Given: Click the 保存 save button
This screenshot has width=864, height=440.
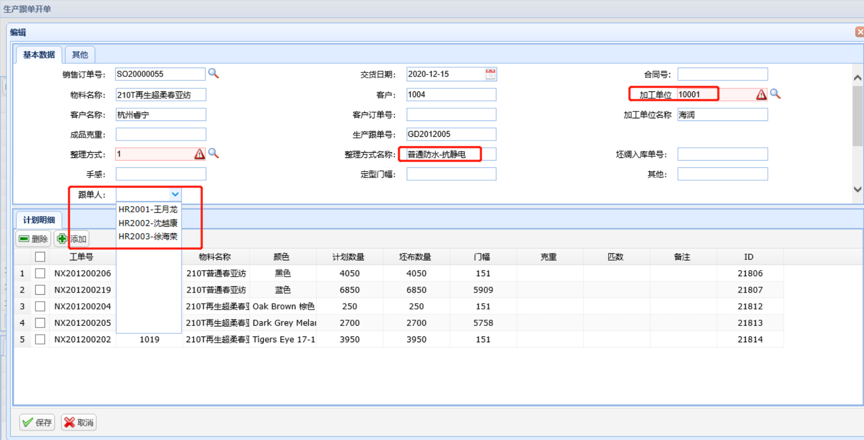Looking at the screenshot, I should pyautogui.click(x=37, y=423).
